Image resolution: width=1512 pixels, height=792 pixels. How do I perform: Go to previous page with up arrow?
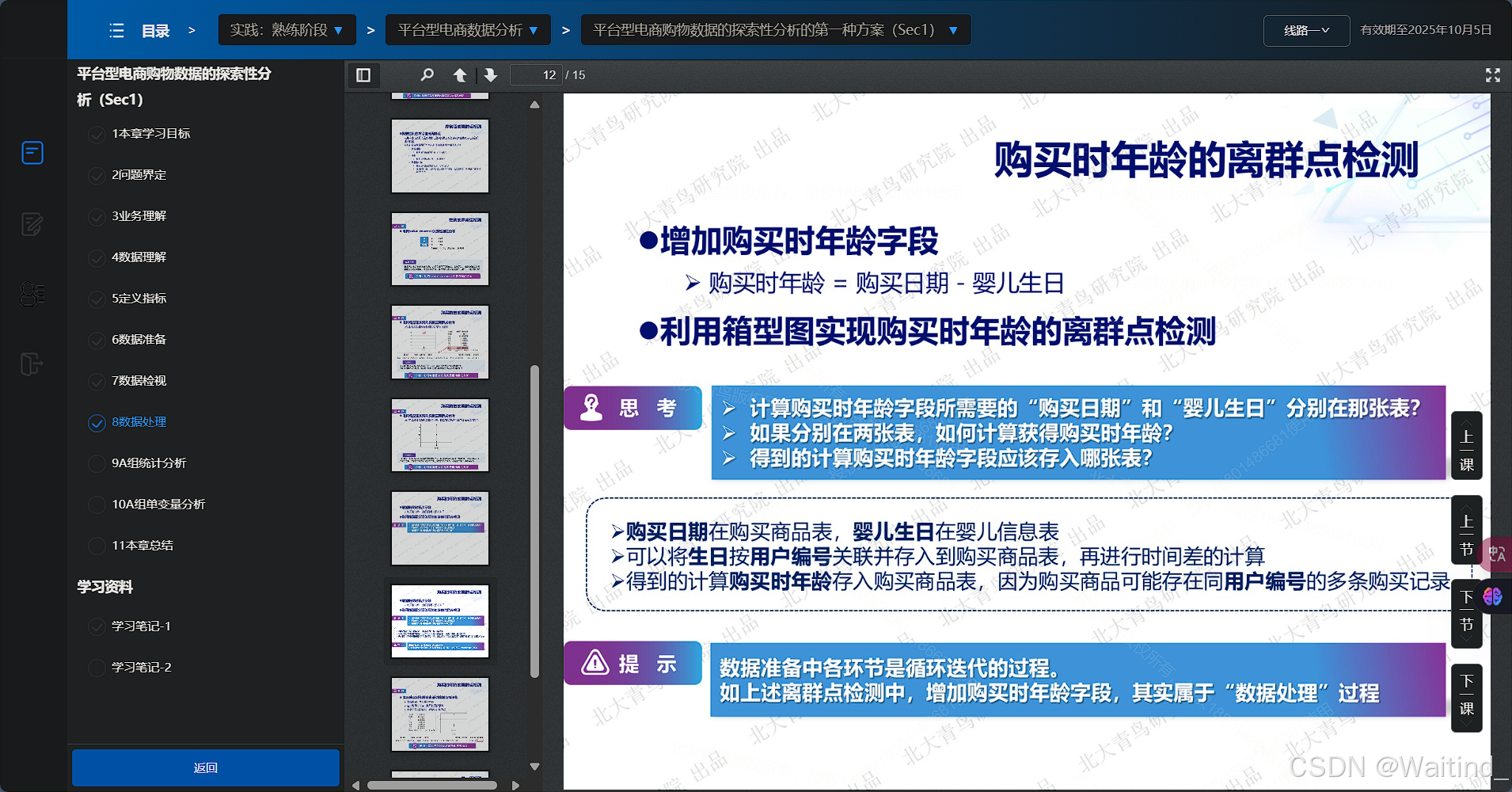coord(460,75)
